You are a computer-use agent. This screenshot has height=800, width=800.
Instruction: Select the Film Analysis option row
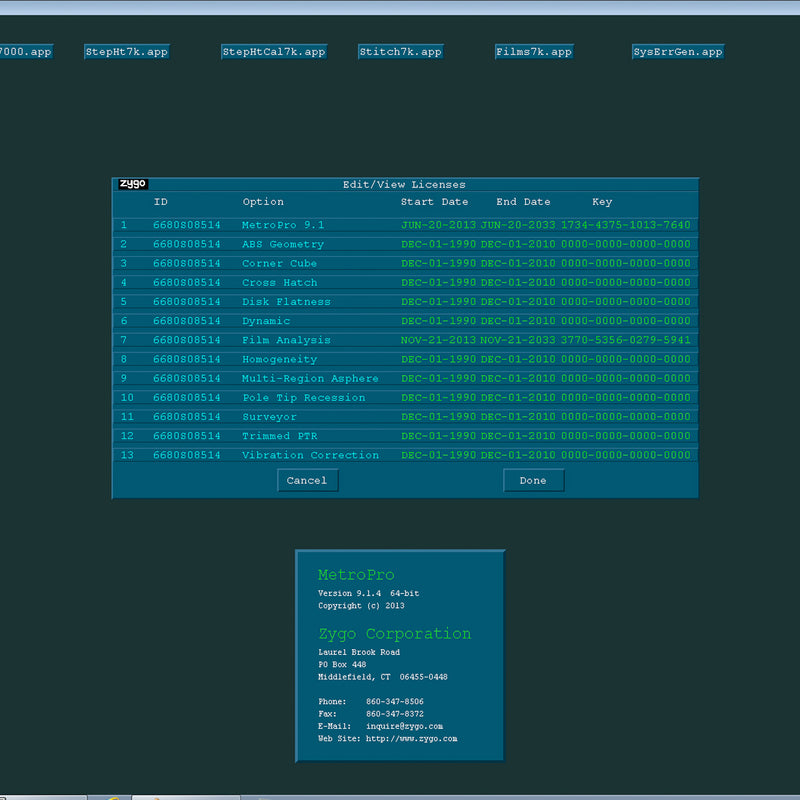click(x=286, y=340)
